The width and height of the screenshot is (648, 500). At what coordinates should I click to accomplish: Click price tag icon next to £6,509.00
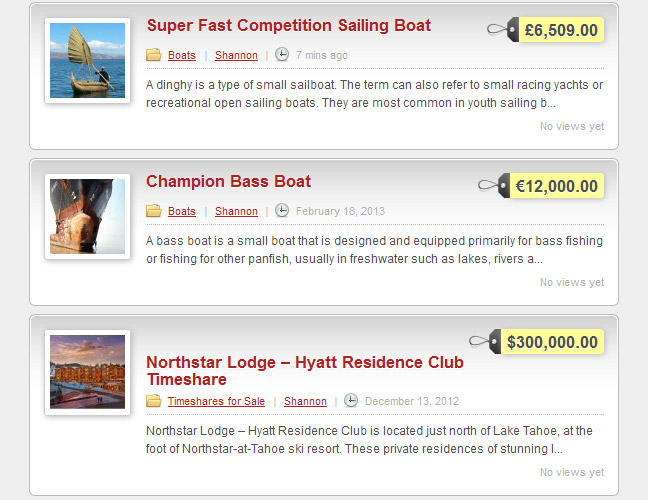(x=503, y=30)
